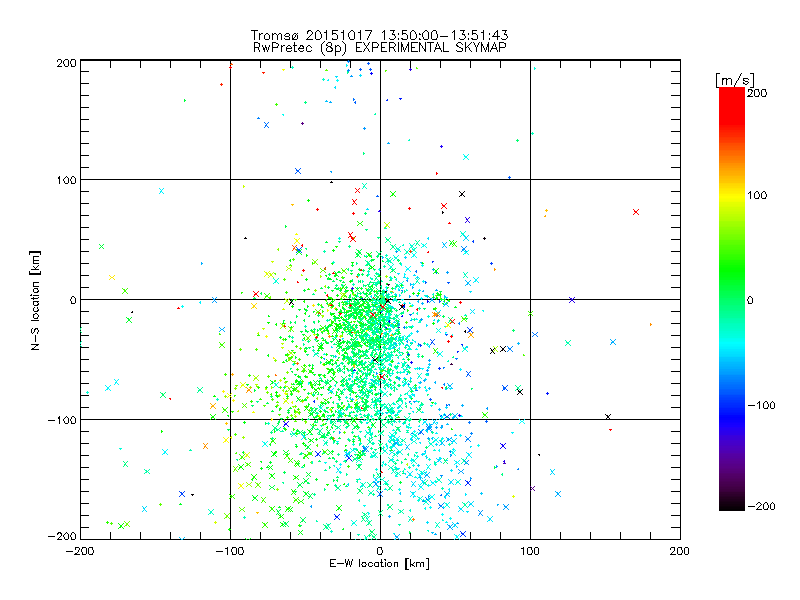
Task: Click the red region of the velocity colorbar
Action: 732,105
